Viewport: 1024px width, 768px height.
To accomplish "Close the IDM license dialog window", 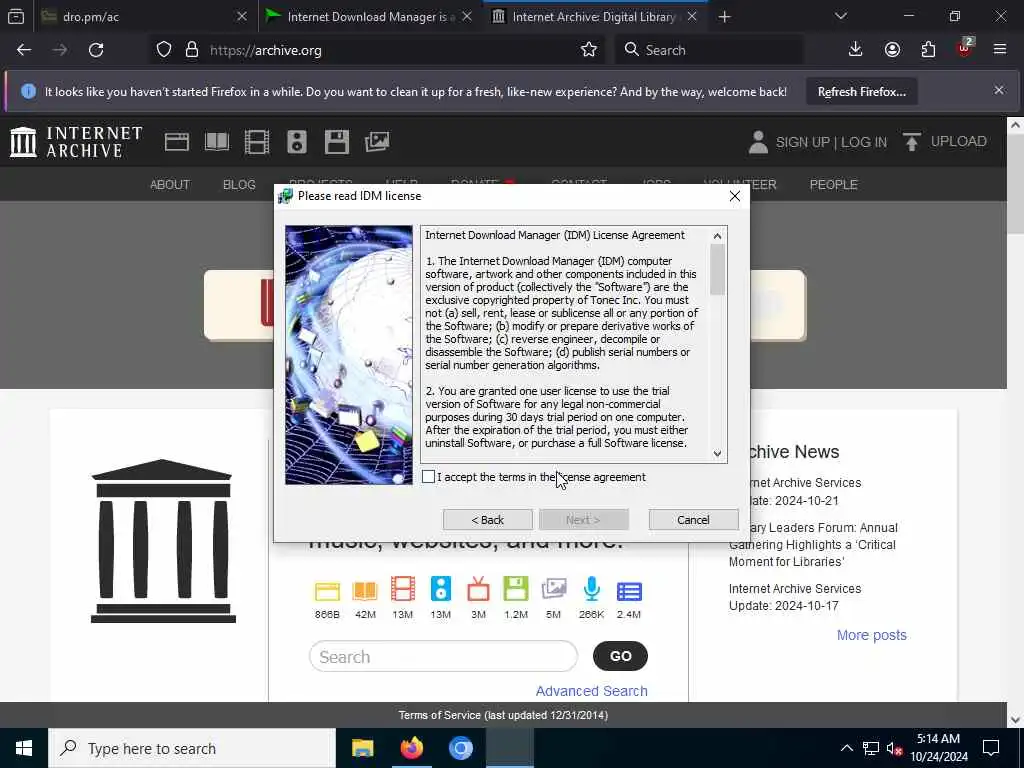I will click(735, 196).
